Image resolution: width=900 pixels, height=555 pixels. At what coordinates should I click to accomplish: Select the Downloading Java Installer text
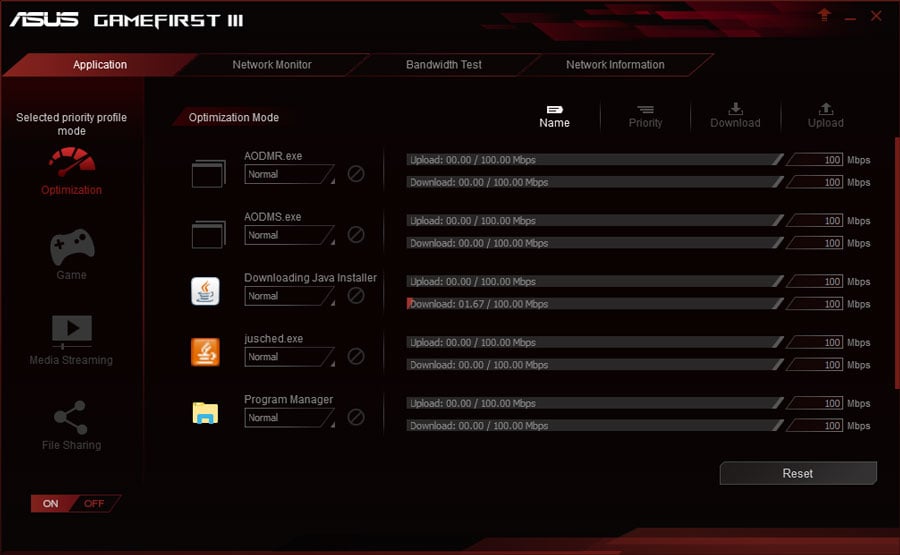click(311, 277)
